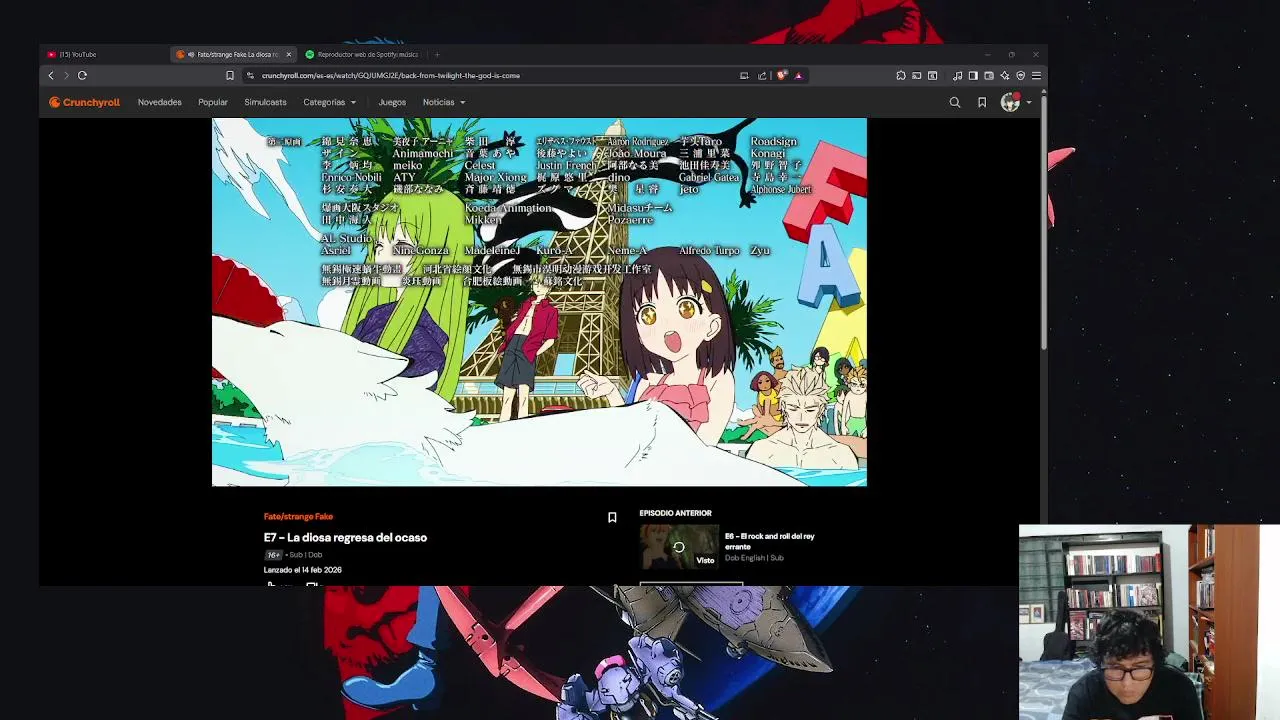Switch to the YouTube tab
The height and width of the screenshot is (720, 1280).
click(105, 54)
